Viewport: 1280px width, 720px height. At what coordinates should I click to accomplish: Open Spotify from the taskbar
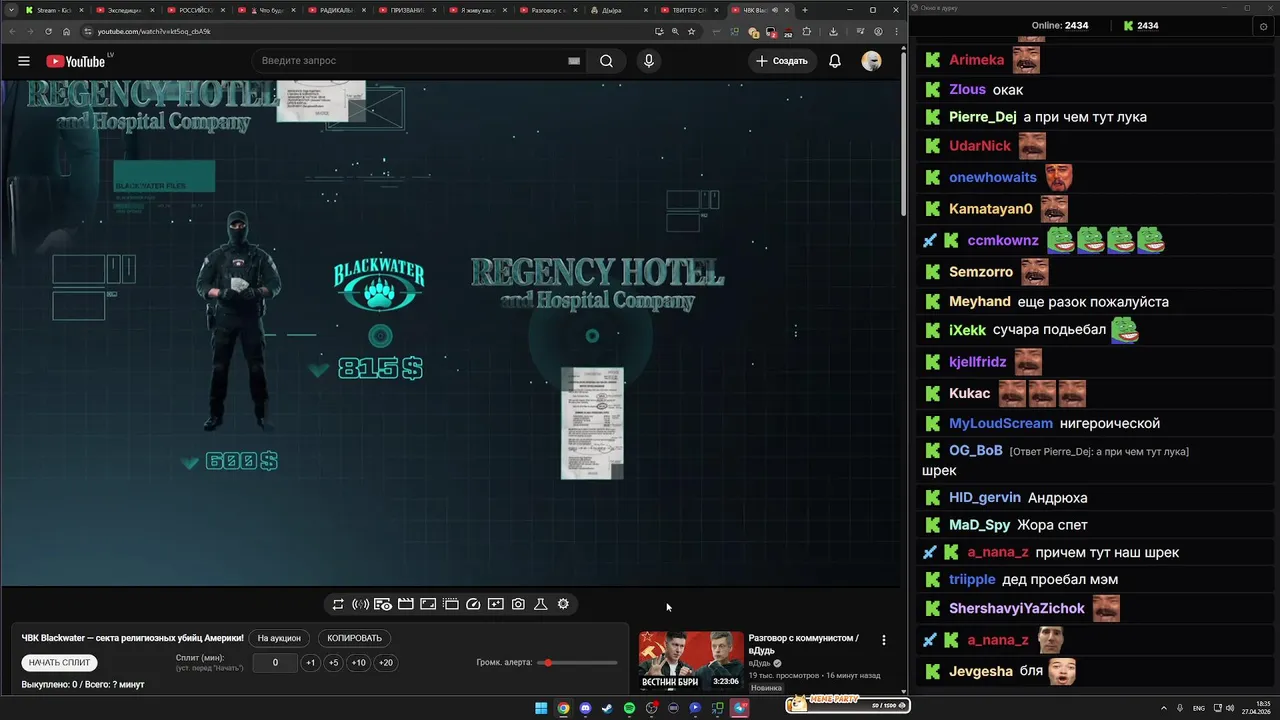point(629,708)
